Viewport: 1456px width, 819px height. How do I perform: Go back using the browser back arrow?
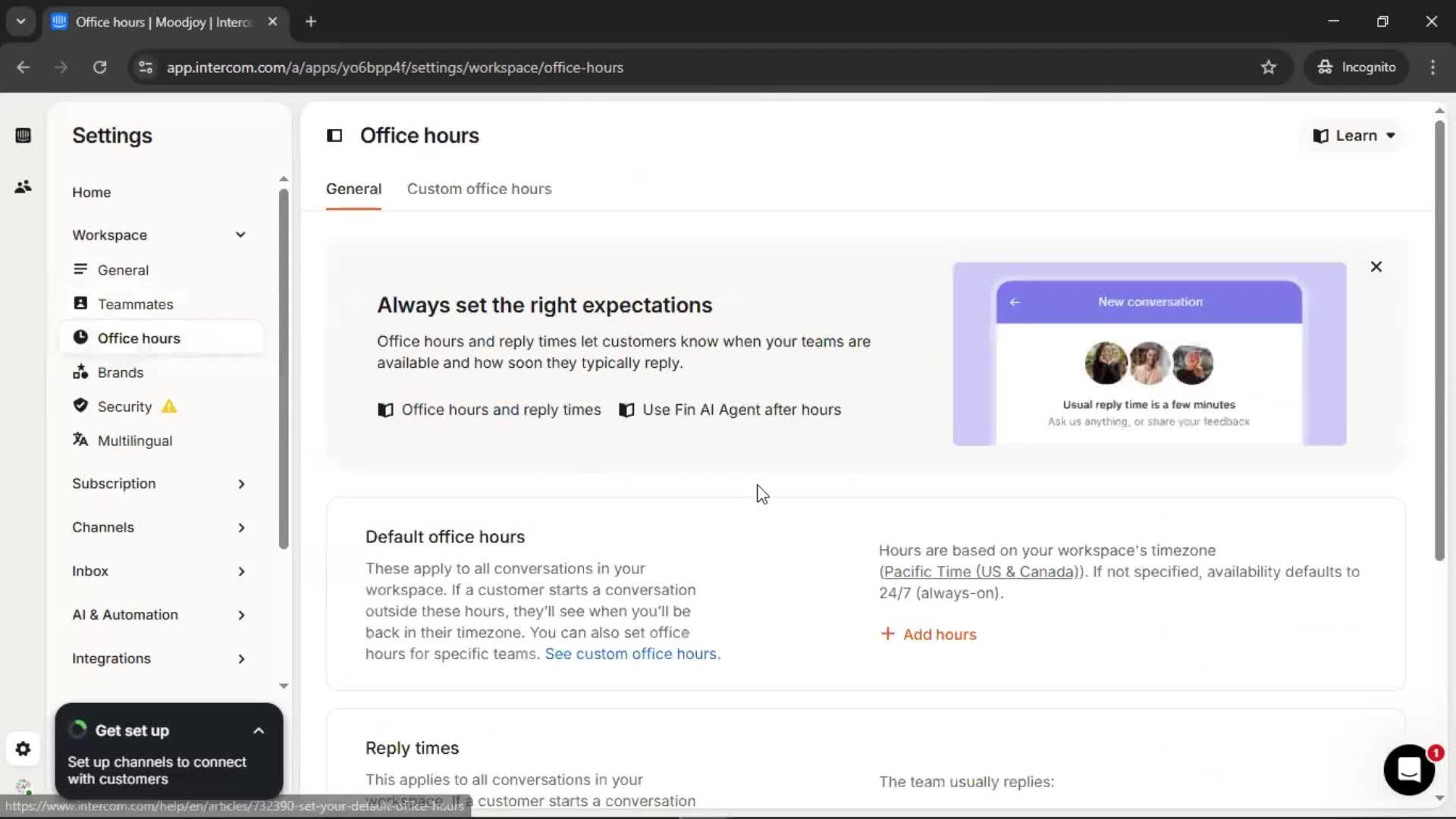coord(24,67)
